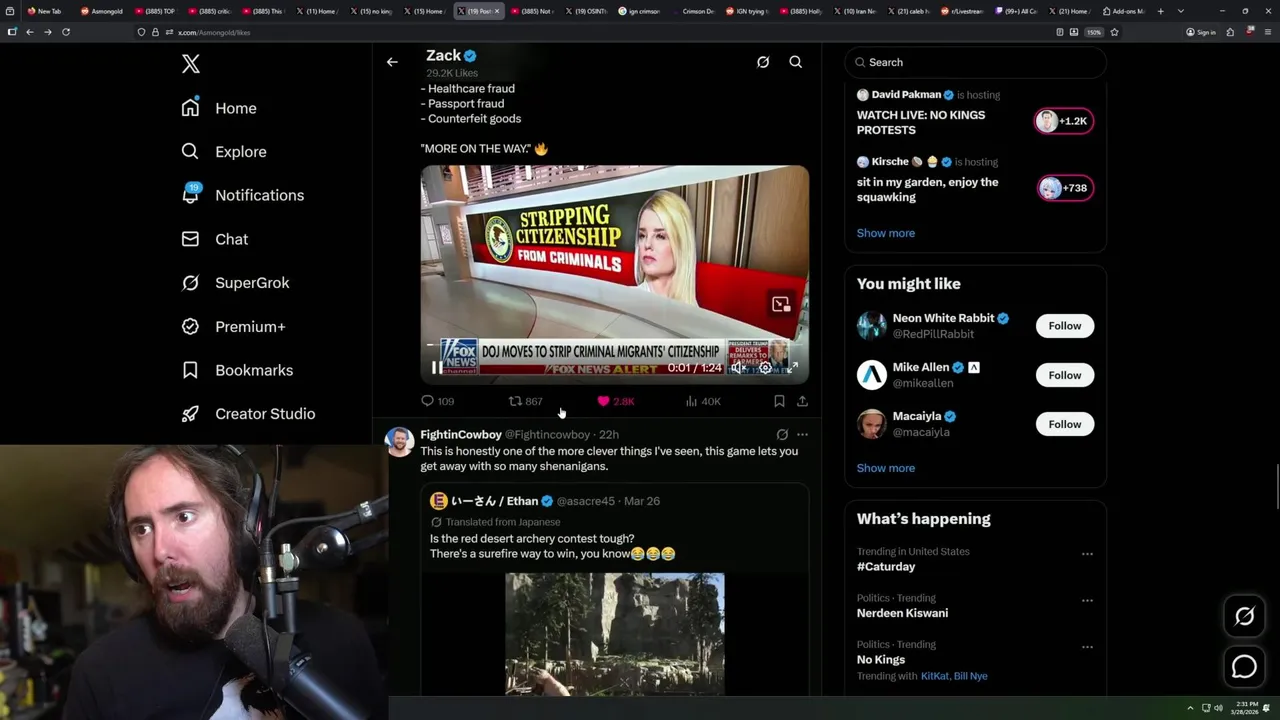The width and height of the screenshot is (1280, 720).
Task: Bookmark page with star icon
Action: (1114, 32)
